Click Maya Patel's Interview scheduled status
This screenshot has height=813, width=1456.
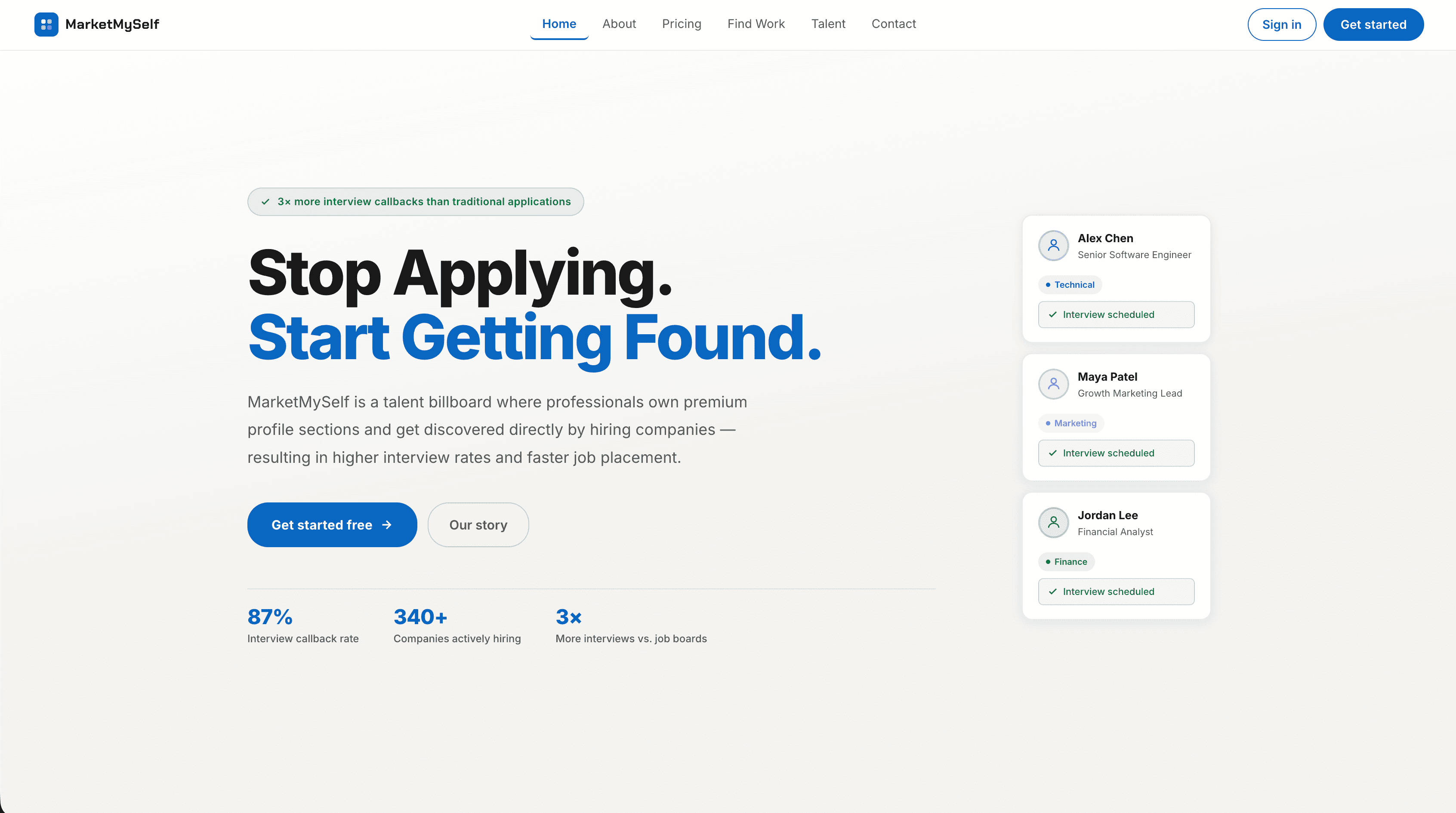tap(1116, 453)
